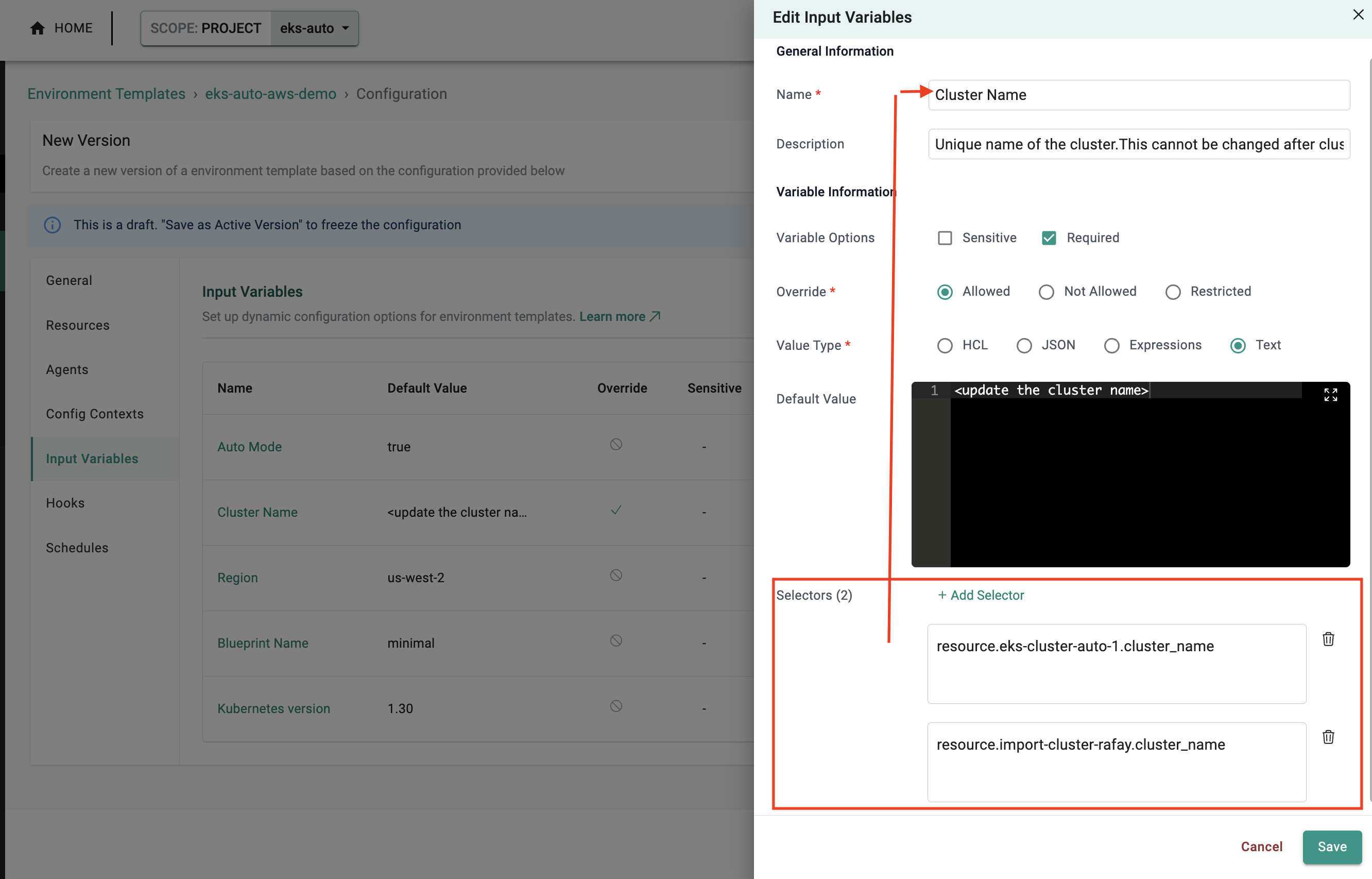Click override-disabled icon in Region row
Screen dimensions: 1372x879
point(616,576)
